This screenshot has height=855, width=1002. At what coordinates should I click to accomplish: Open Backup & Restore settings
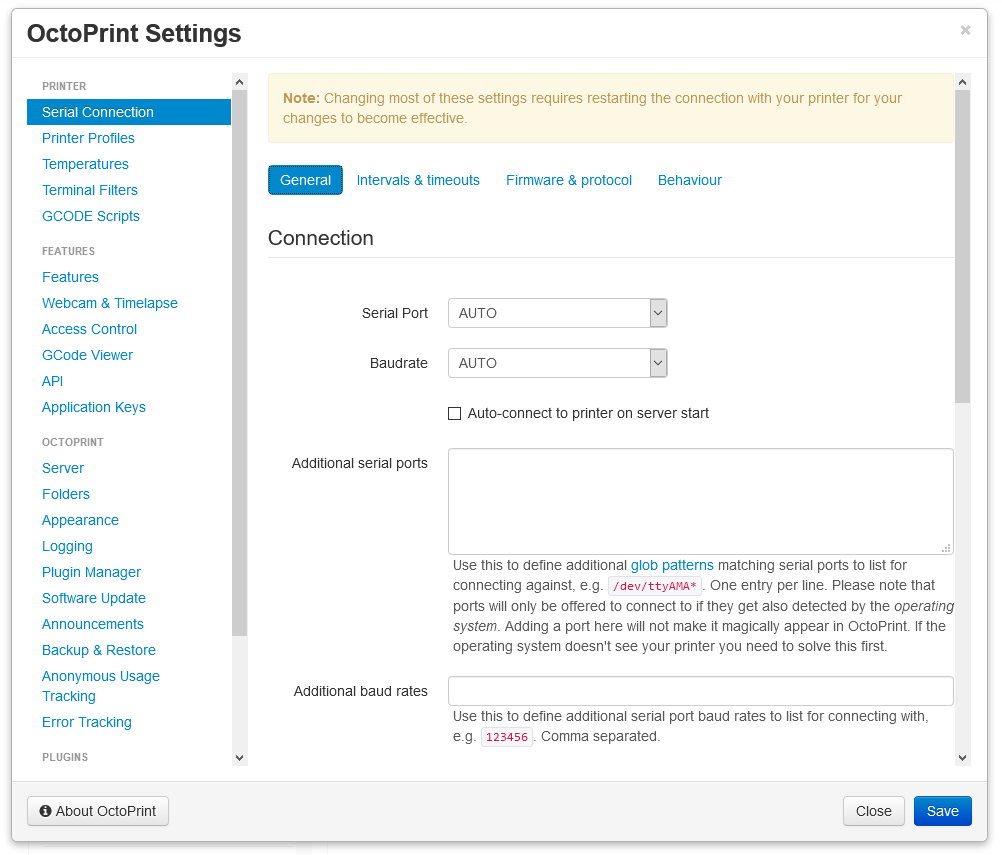pyautogui.click(x=99, y=650)
